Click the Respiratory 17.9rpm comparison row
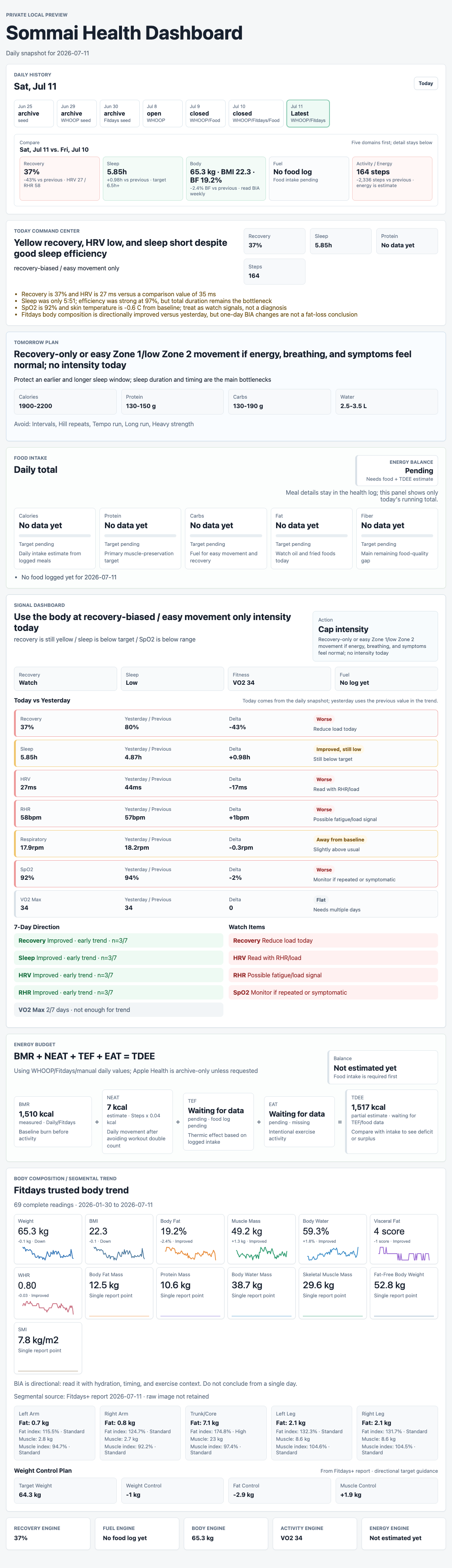The image size is (452, 1568). [x=226, y=844]
